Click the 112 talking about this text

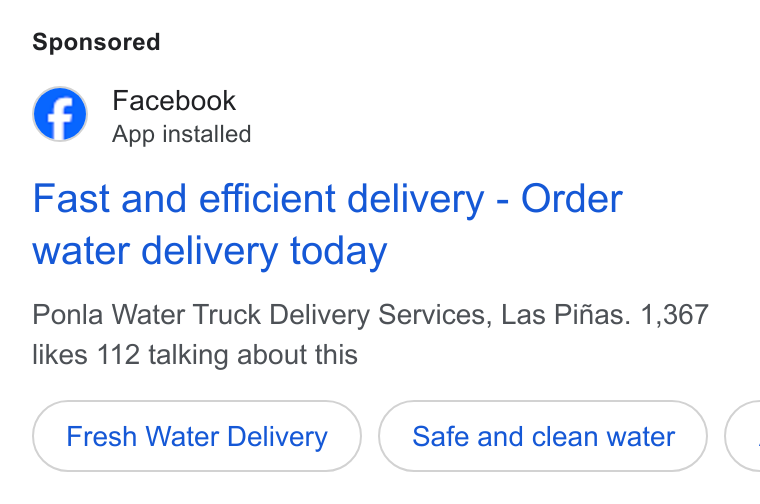click(227, 354)
